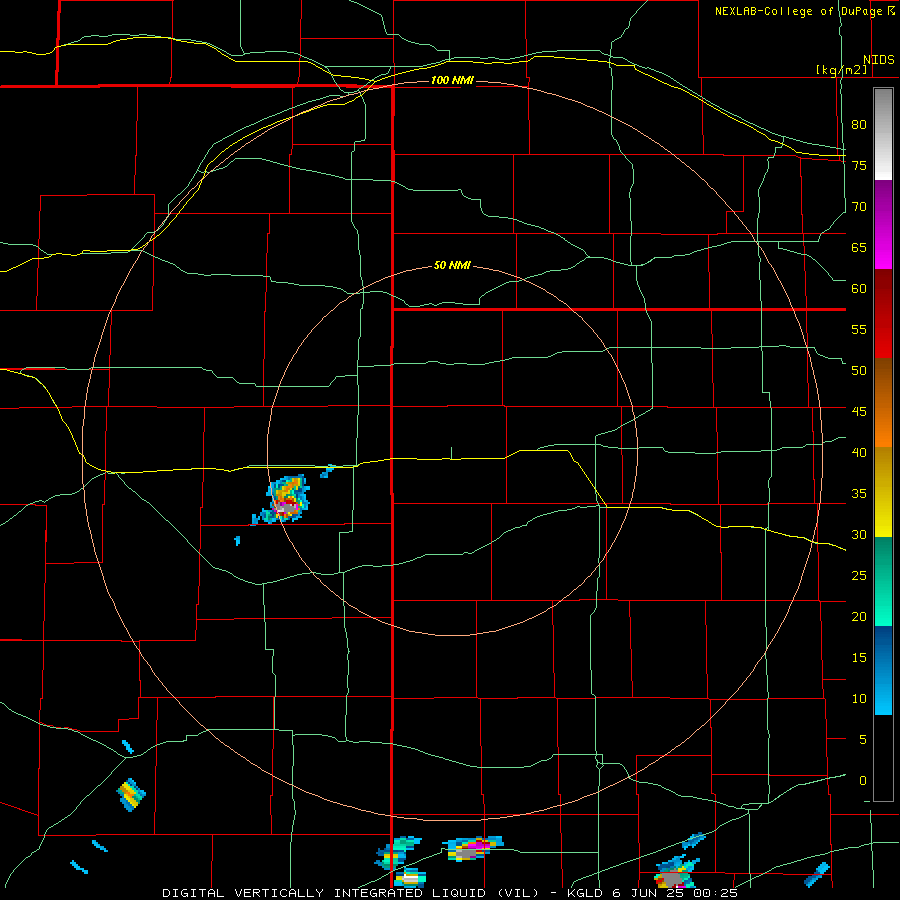Viewport: 900px width, 900px height.
Task: Click the 20 value on the scale
Action: tap(859, 616)
